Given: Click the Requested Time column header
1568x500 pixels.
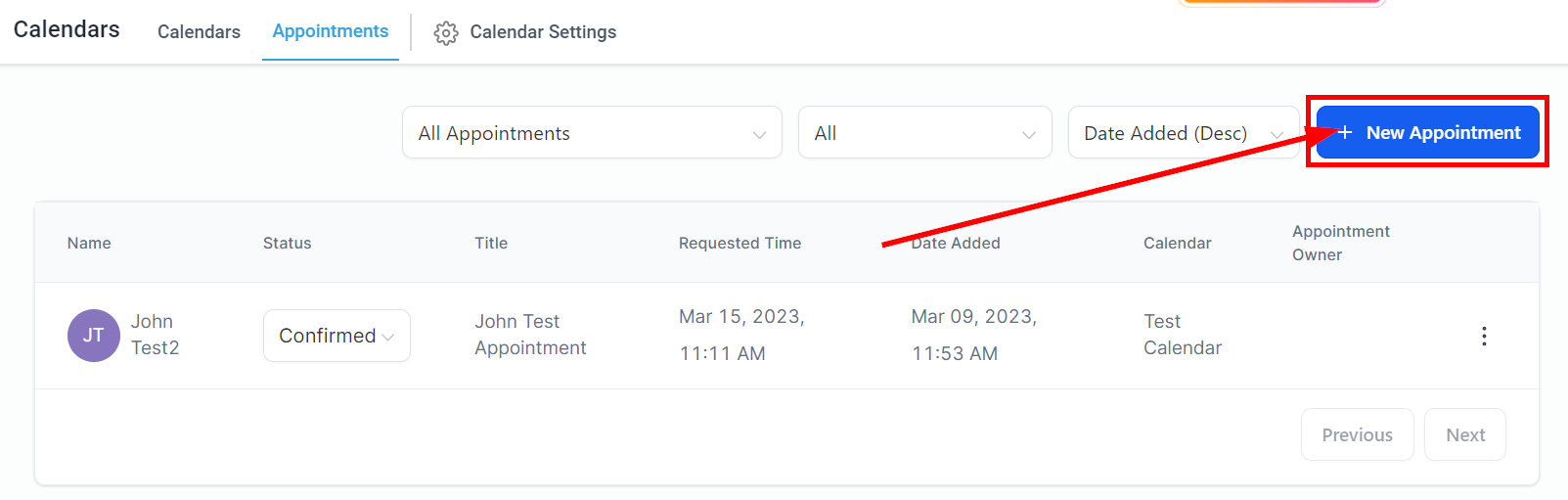Looking at the screenshot, I should click(x=739, y=243).
